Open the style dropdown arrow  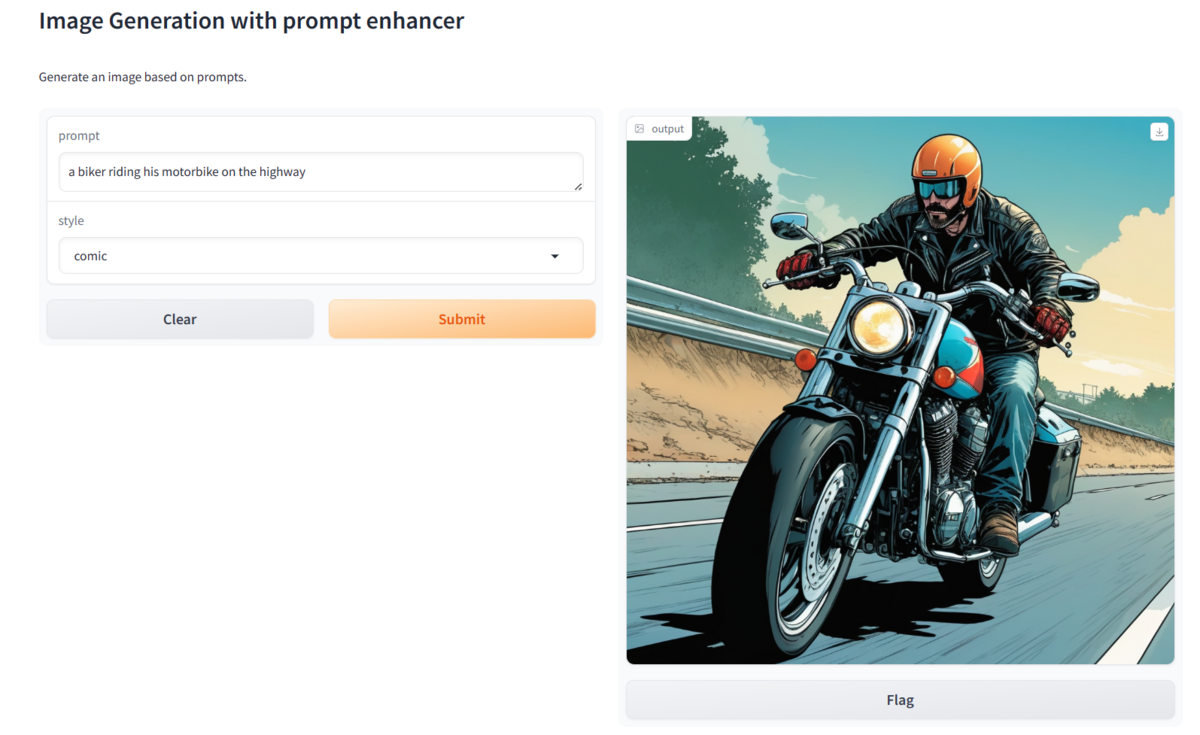(x=555, y=256)
